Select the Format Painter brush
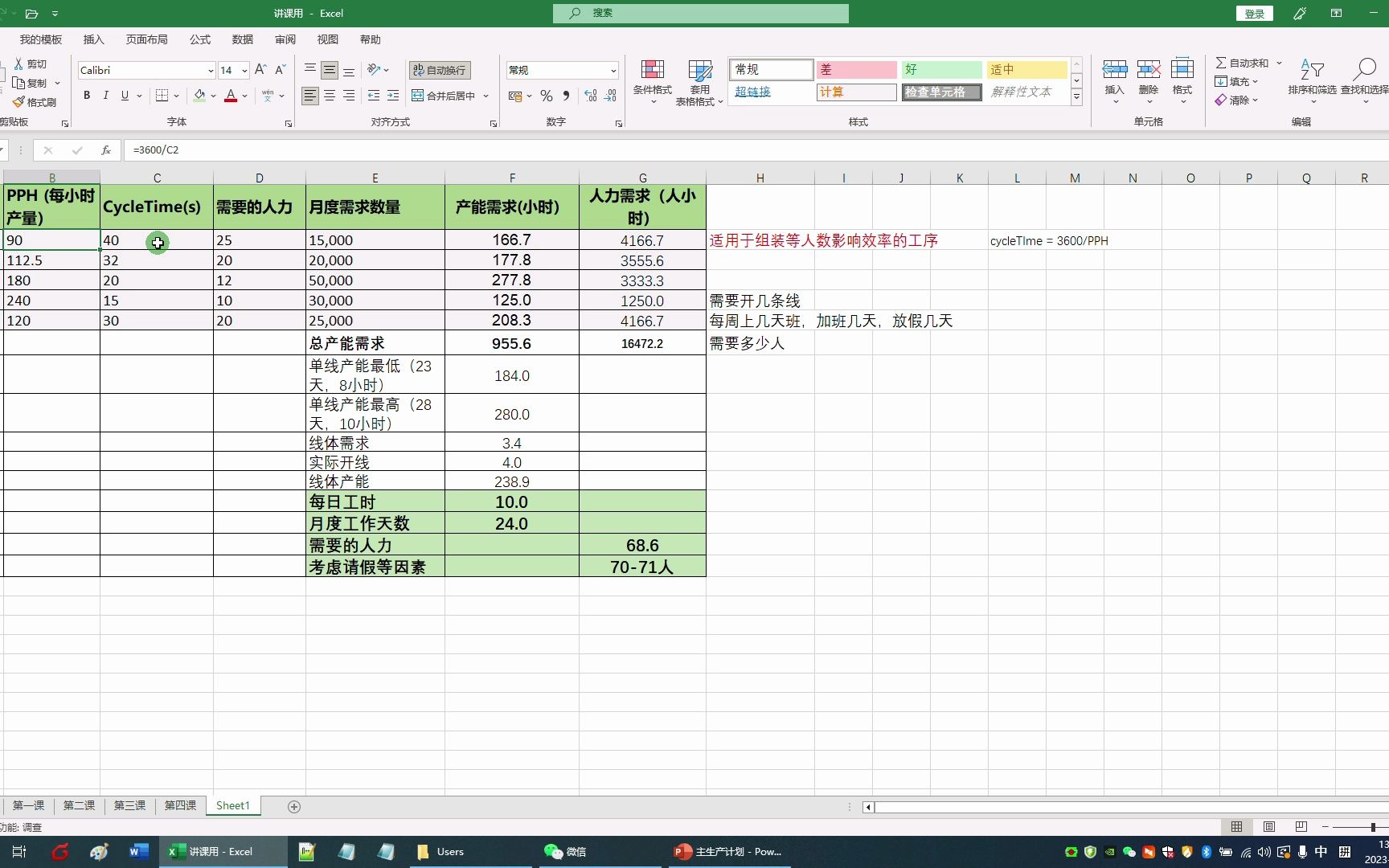 18,102
